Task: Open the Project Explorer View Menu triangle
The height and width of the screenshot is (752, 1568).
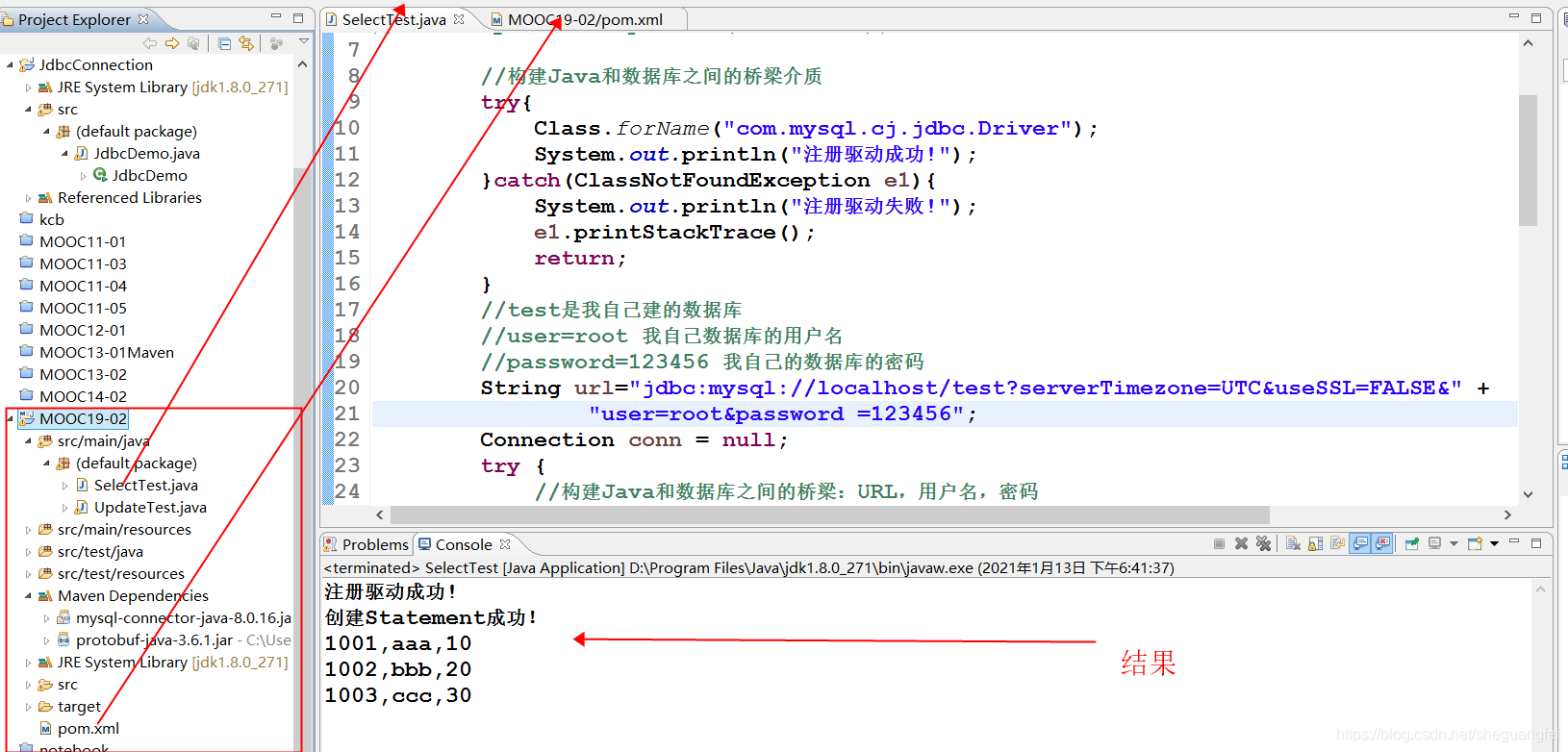Action: point(304,41)
